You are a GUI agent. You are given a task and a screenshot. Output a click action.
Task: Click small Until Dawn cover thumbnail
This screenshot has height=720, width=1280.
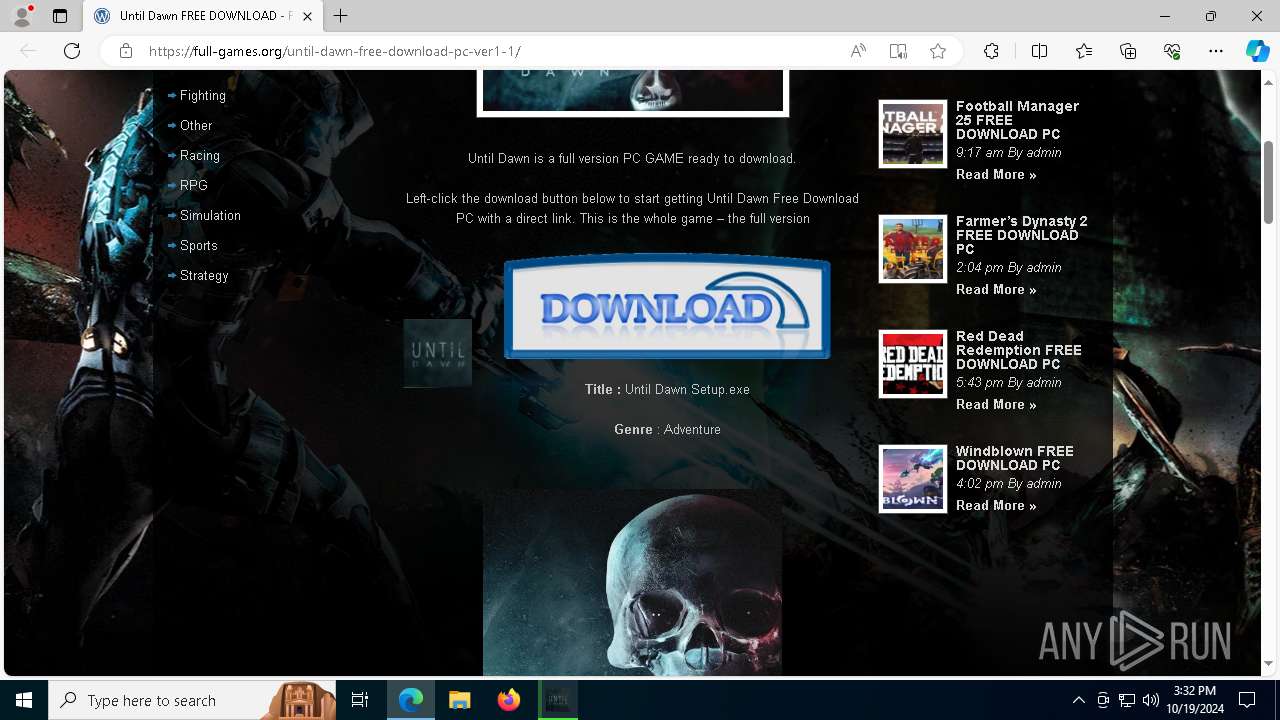(437, 353)
